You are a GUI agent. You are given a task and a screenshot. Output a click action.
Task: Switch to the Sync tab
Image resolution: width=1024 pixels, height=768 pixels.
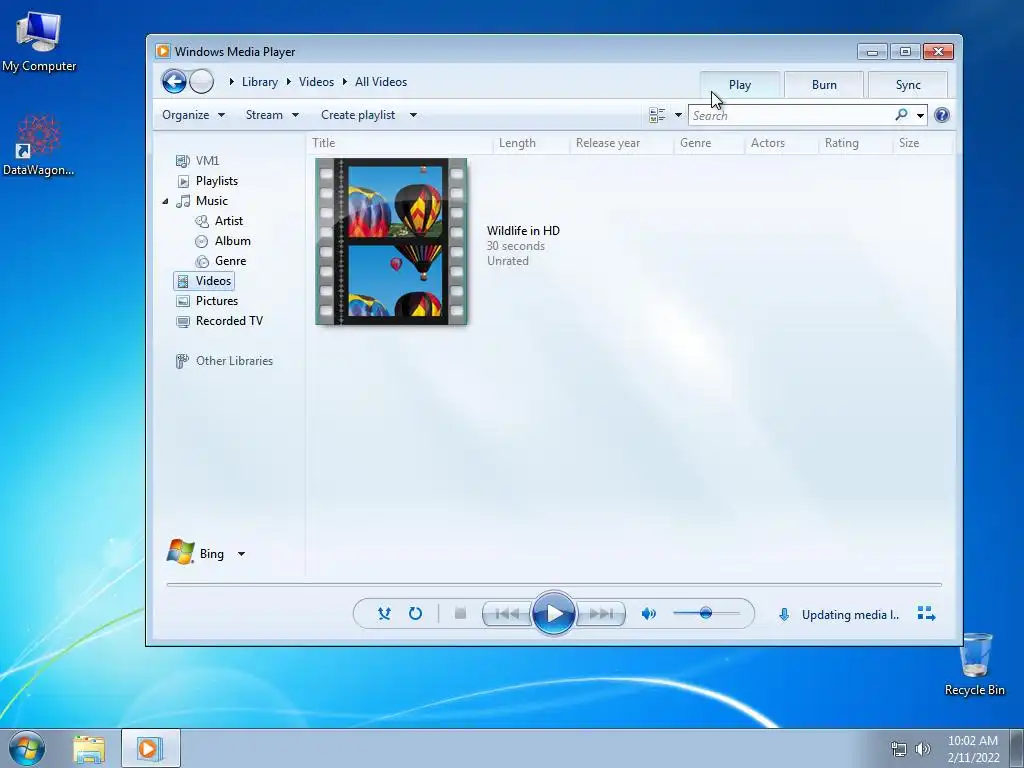tap(908, 85)
